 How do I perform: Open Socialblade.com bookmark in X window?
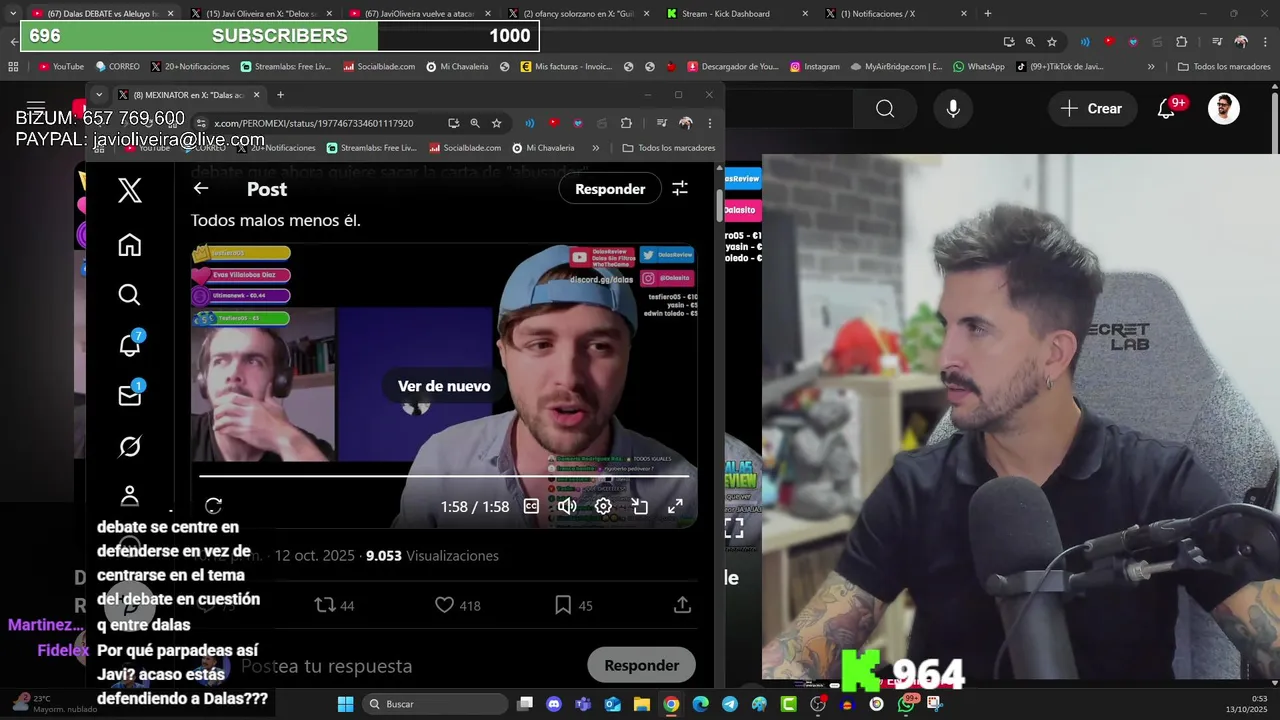[x=465, y=148]
